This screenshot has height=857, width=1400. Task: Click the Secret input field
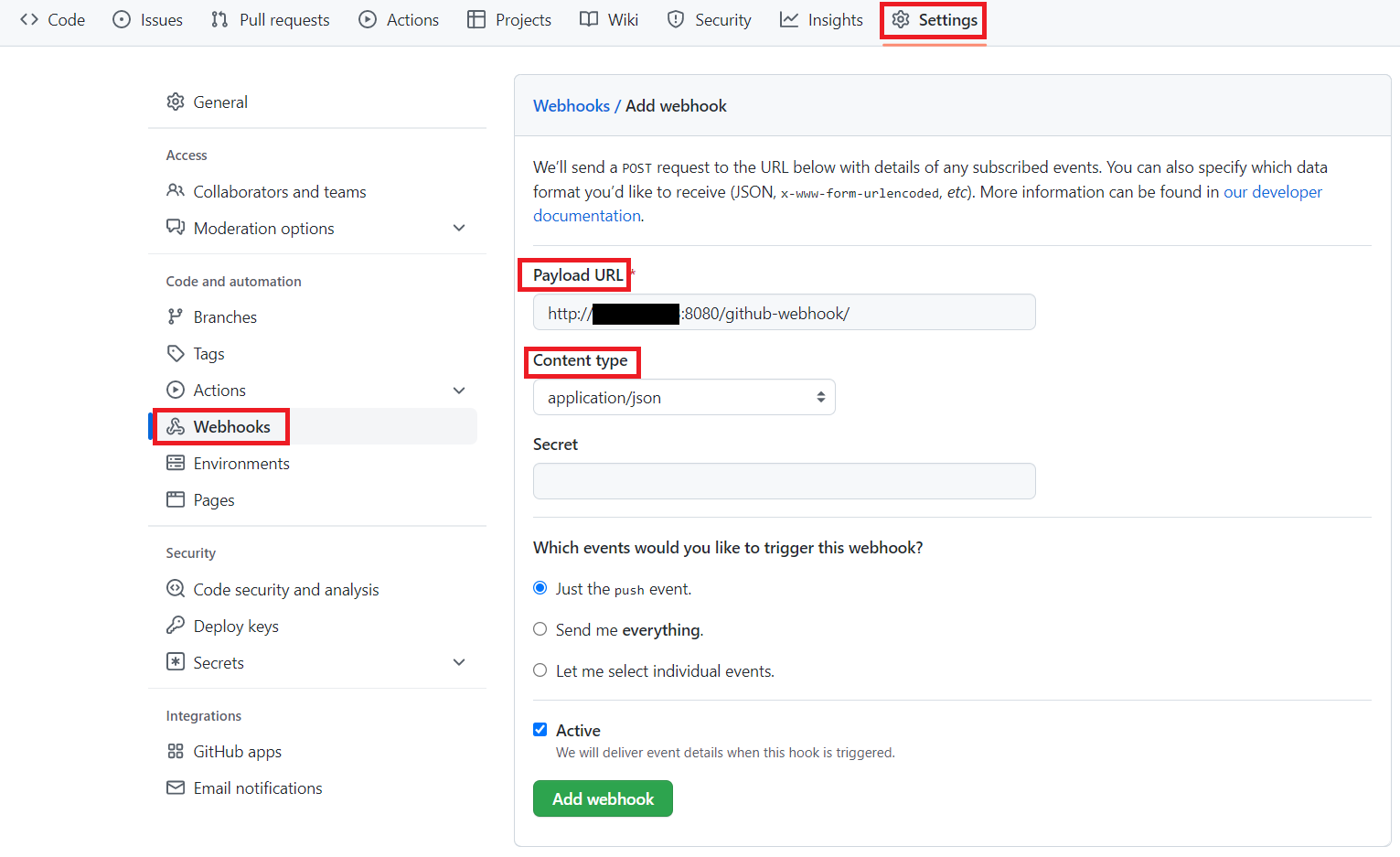point(784,481)
